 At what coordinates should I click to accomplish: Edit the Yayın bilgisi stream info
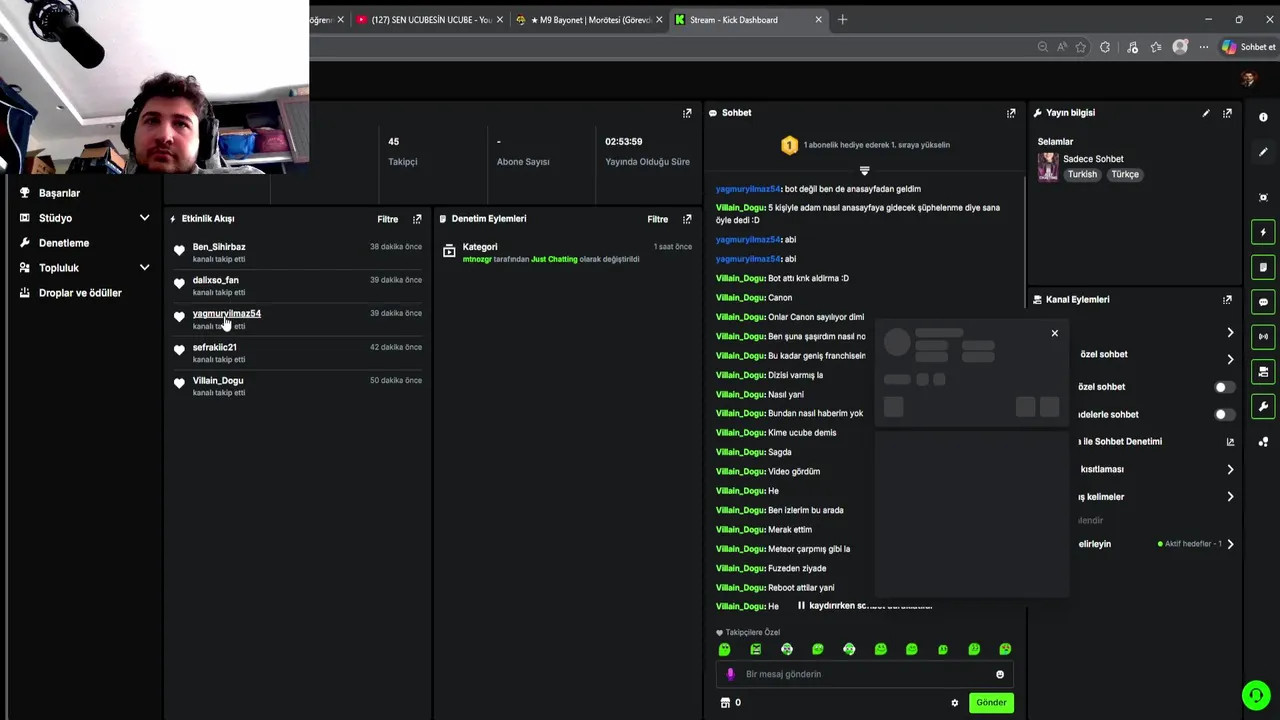click(x=1206, y=113)
